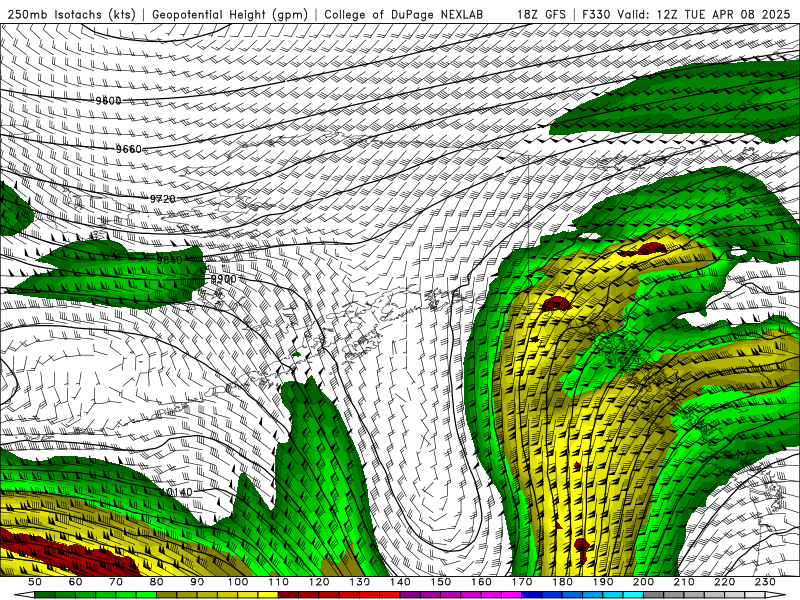Click the 140 kts color bar label
Screen dimensions: 800x600
pos(400,582)
